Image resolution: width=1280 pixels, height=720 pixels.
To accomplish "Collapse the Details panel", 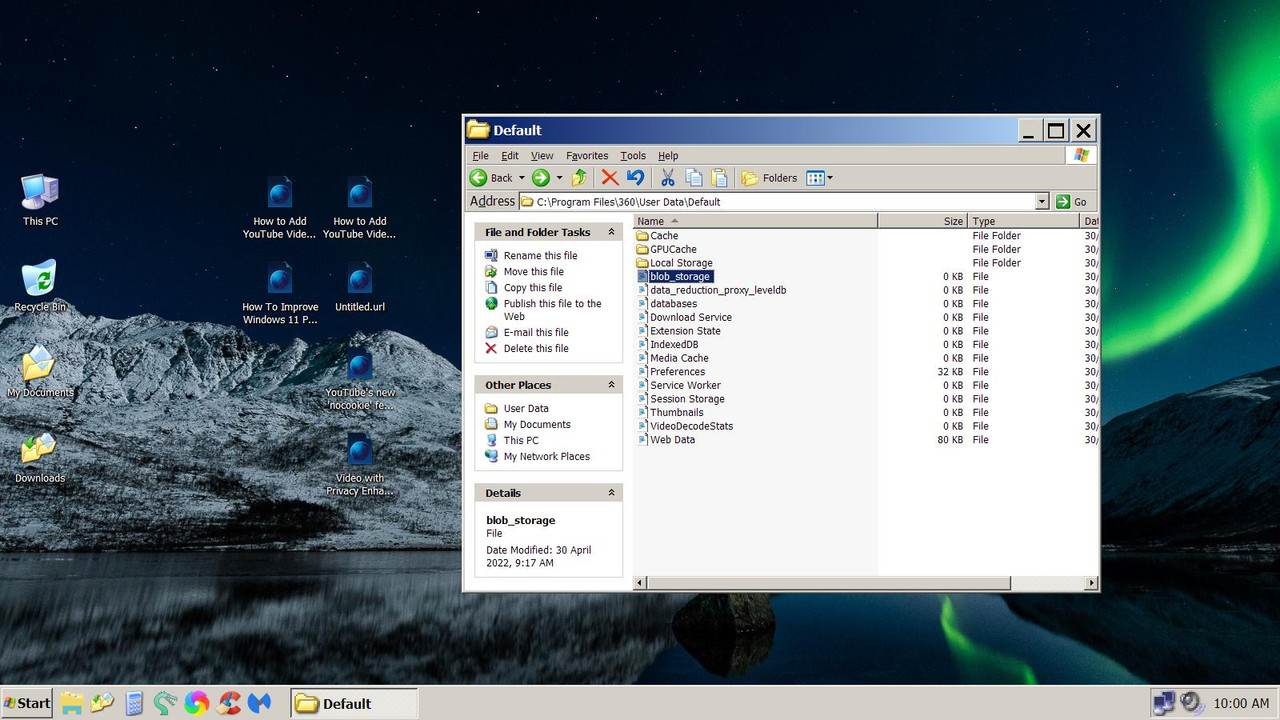I will tap(611, 493).
